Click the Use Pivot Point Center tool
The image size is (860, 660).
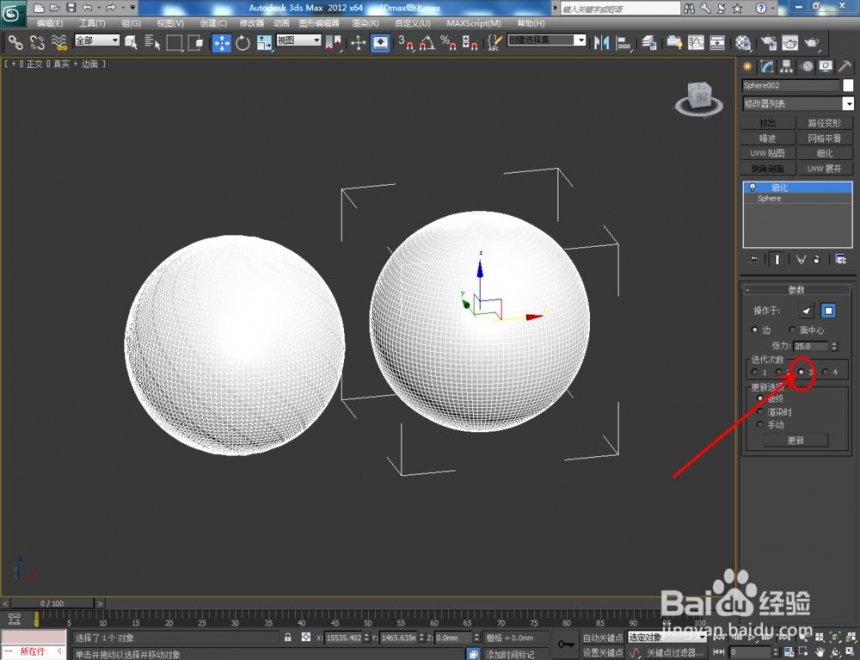pyautogui.click(x=333, y=43)
